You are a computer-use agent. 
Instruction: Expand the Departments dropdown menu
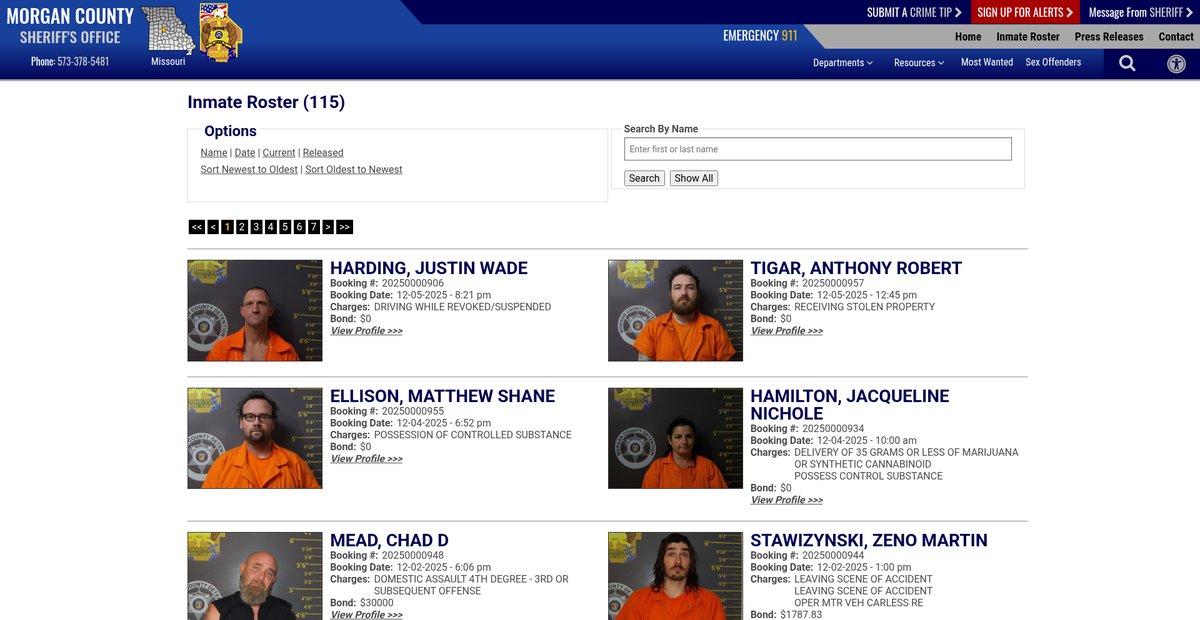point(843,62)
